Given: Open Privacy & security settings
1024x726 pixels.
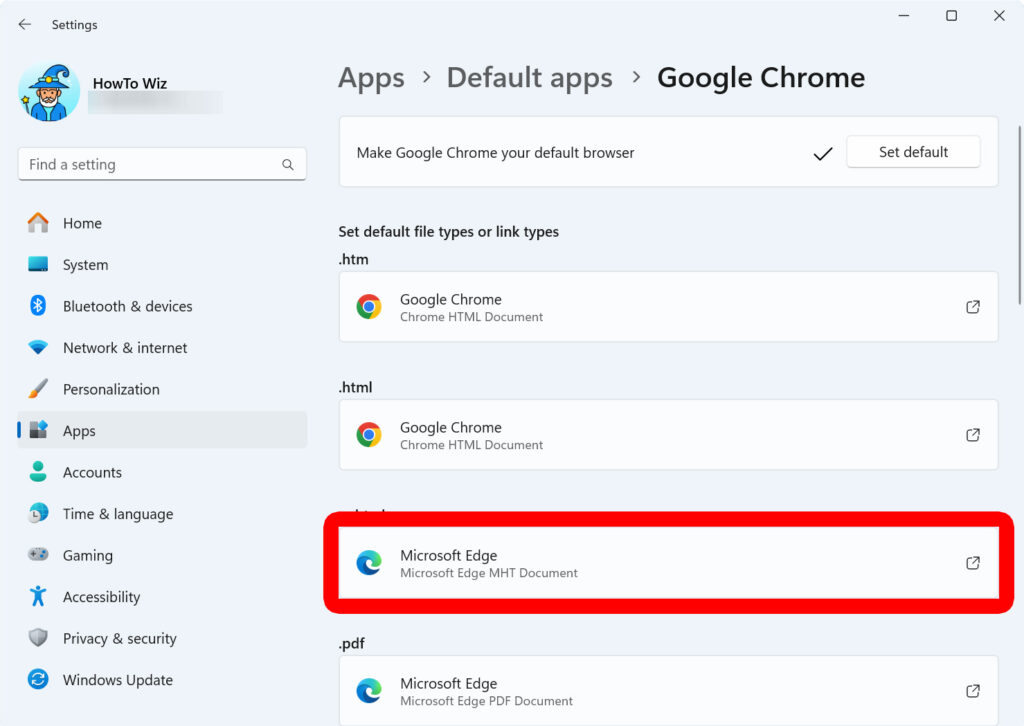Looking at the screenshot, I should pos(119,638).
